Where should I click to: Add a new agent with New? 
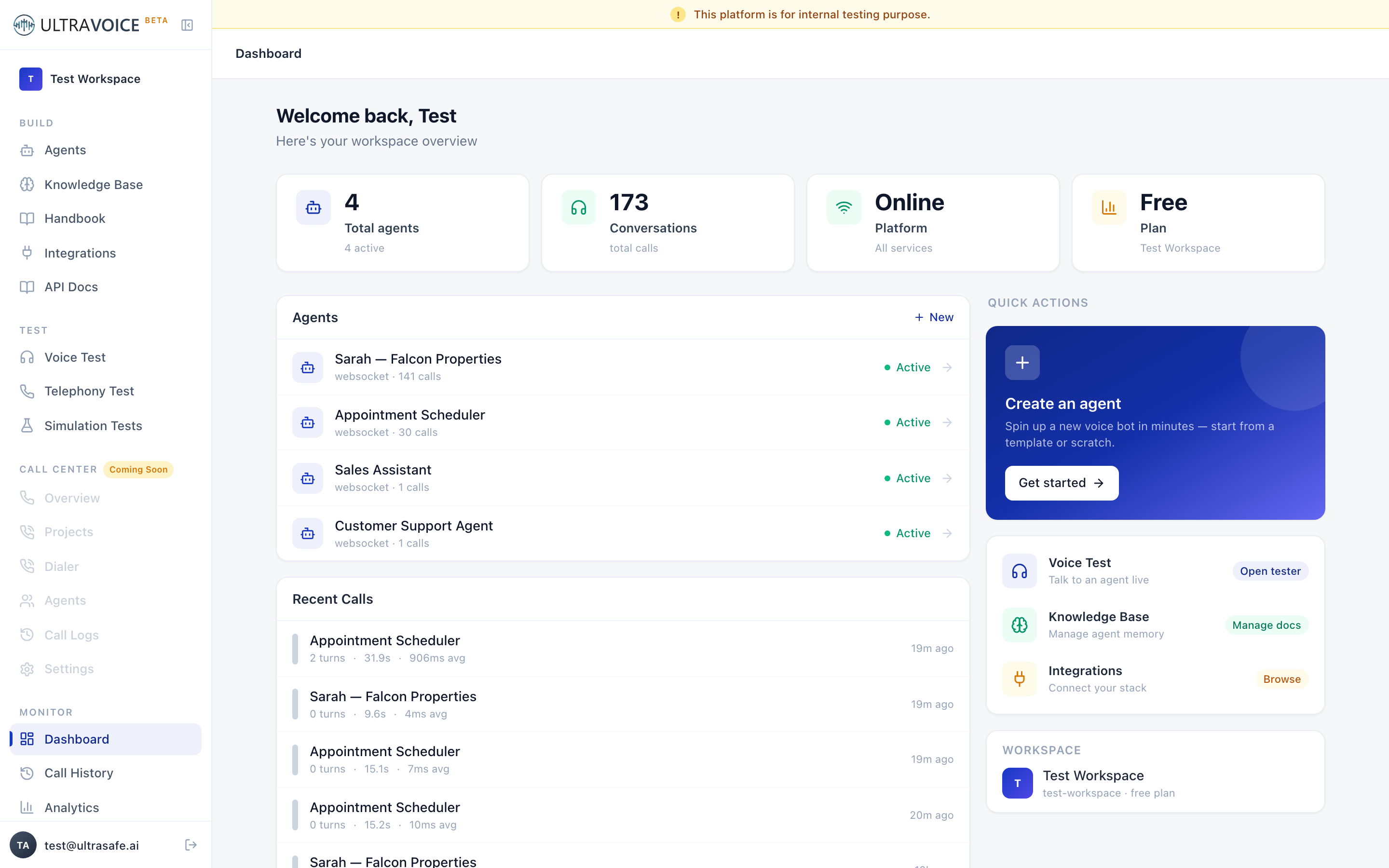coord(934,317)
